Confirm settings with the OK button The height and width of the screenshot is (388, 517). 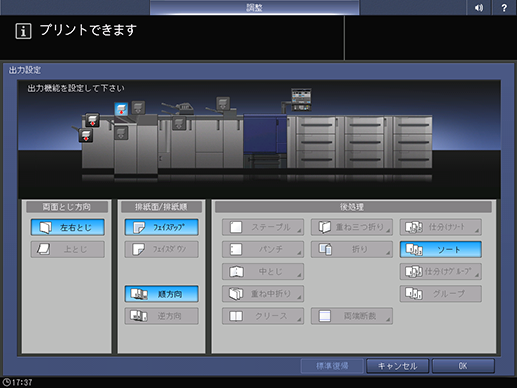pyautogui.click(x=463, y=366)
